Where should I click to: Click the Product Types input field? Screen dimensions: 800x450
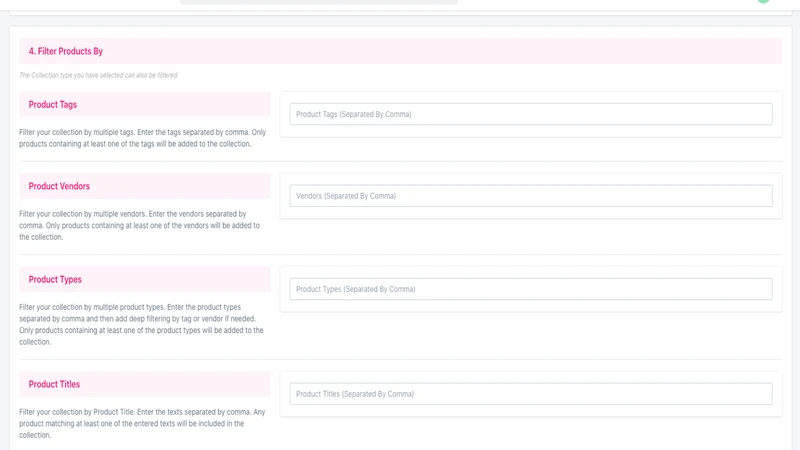[x=531, y=289]
